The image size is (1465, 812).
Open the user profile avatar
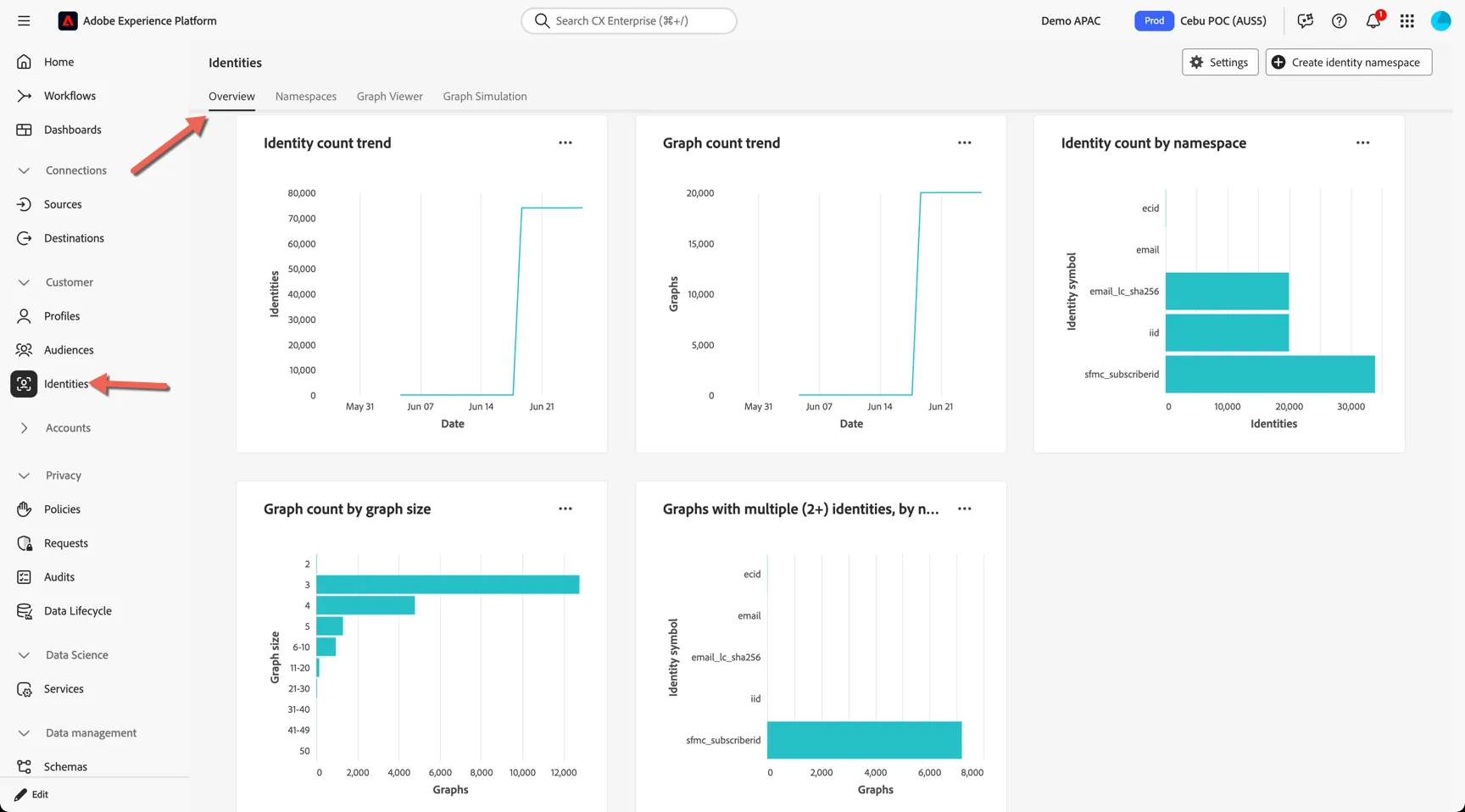click(1440, 20)
